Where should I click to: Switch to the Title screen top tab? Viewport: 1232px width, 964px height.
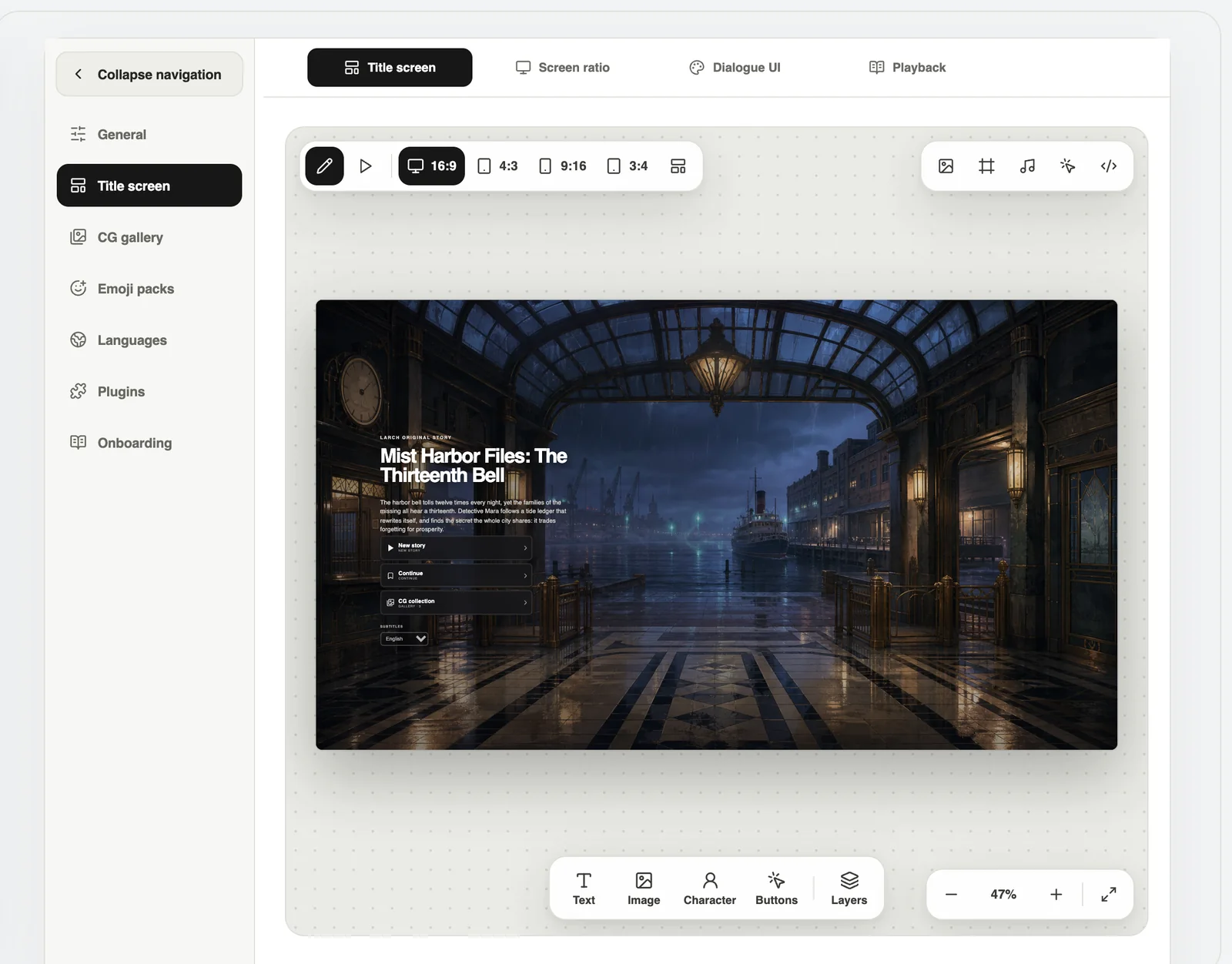390,67
